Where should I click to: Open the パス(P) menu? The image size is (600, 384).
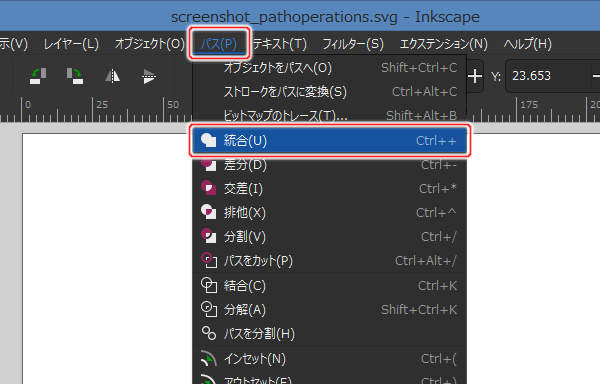click(x=219, y=44)
